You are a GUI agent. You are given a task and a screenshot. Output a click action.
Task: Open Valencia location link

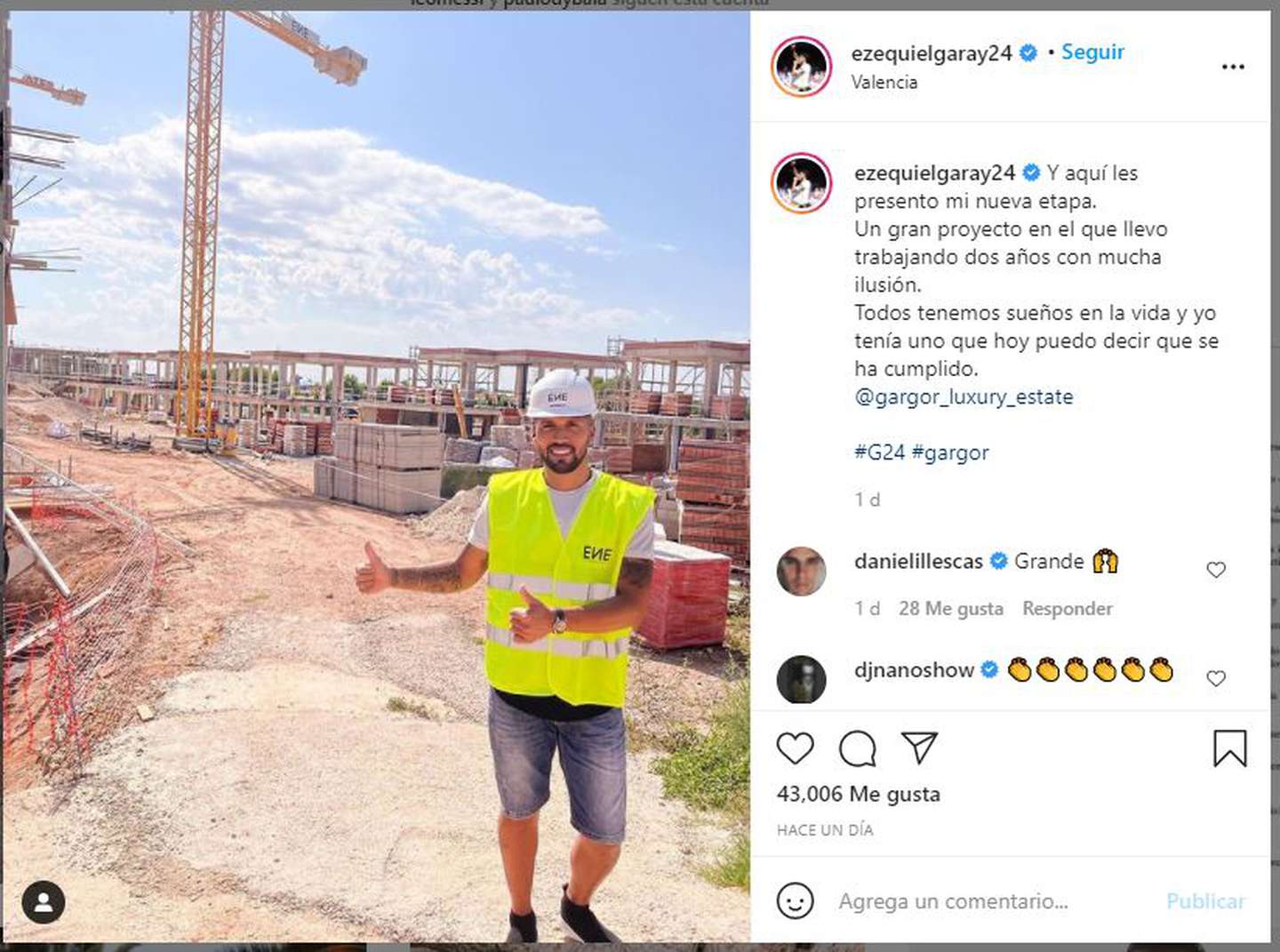pyautogui.click(x=884, y=82)
